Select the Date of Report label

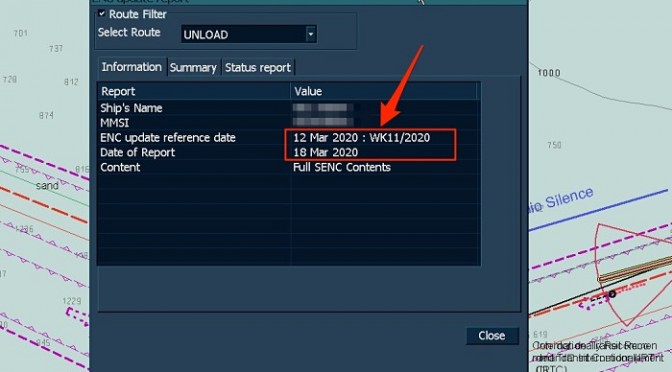point(138,153)
